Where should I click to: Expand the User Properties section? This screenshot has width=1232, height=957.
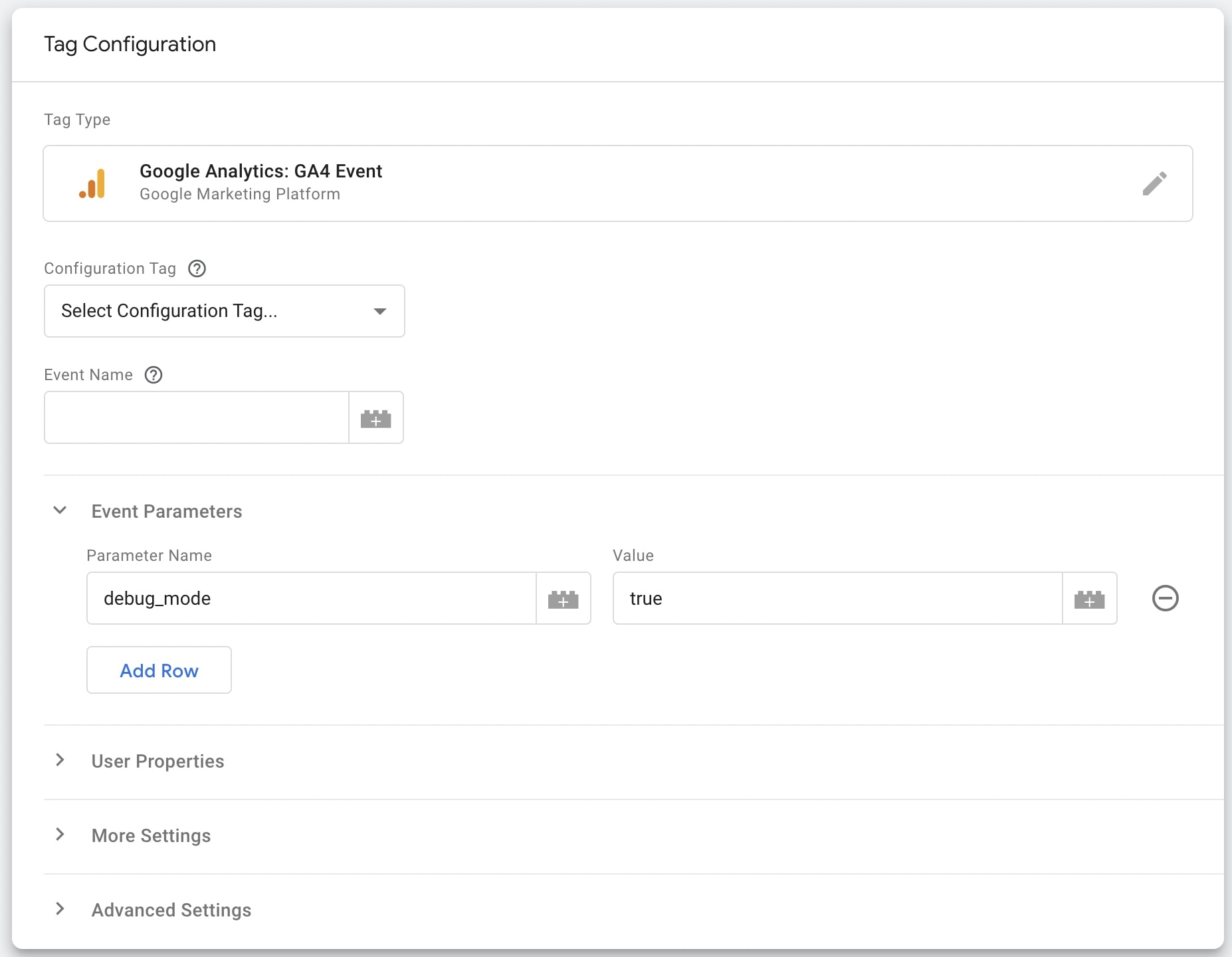[60, 760]
